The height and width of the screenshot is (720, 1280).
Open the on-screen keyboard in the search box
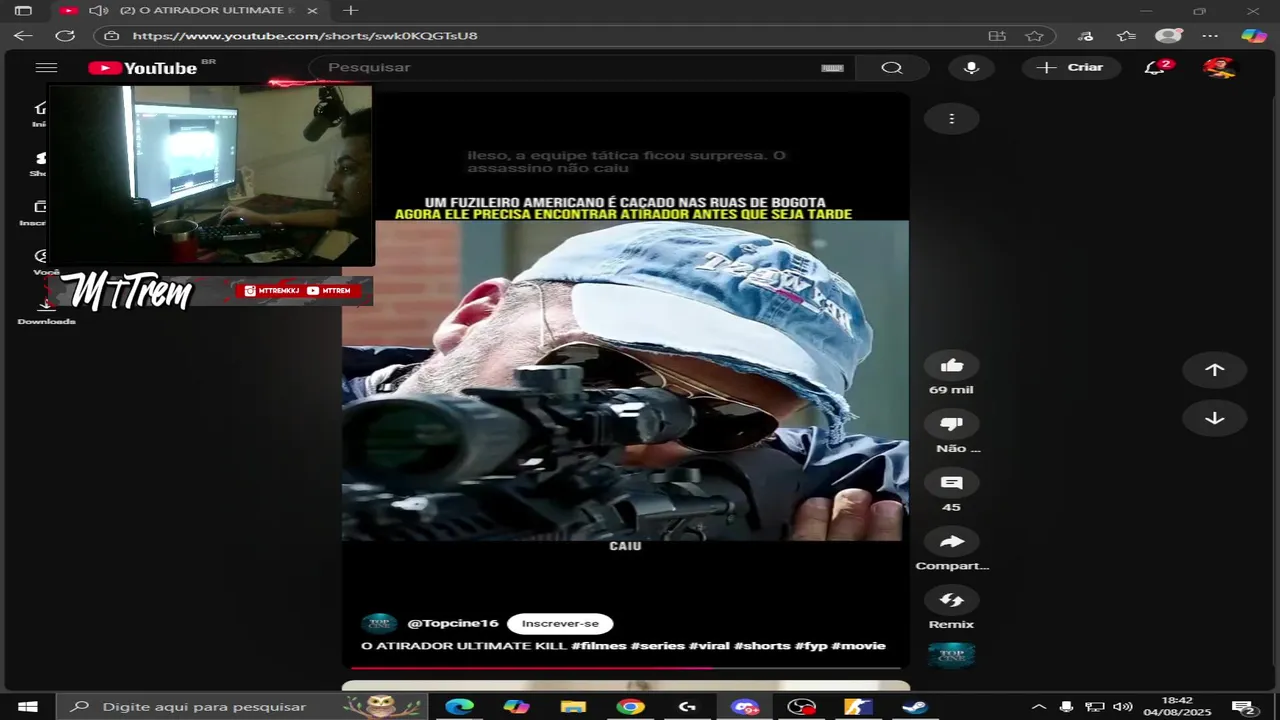click(832, 68)
